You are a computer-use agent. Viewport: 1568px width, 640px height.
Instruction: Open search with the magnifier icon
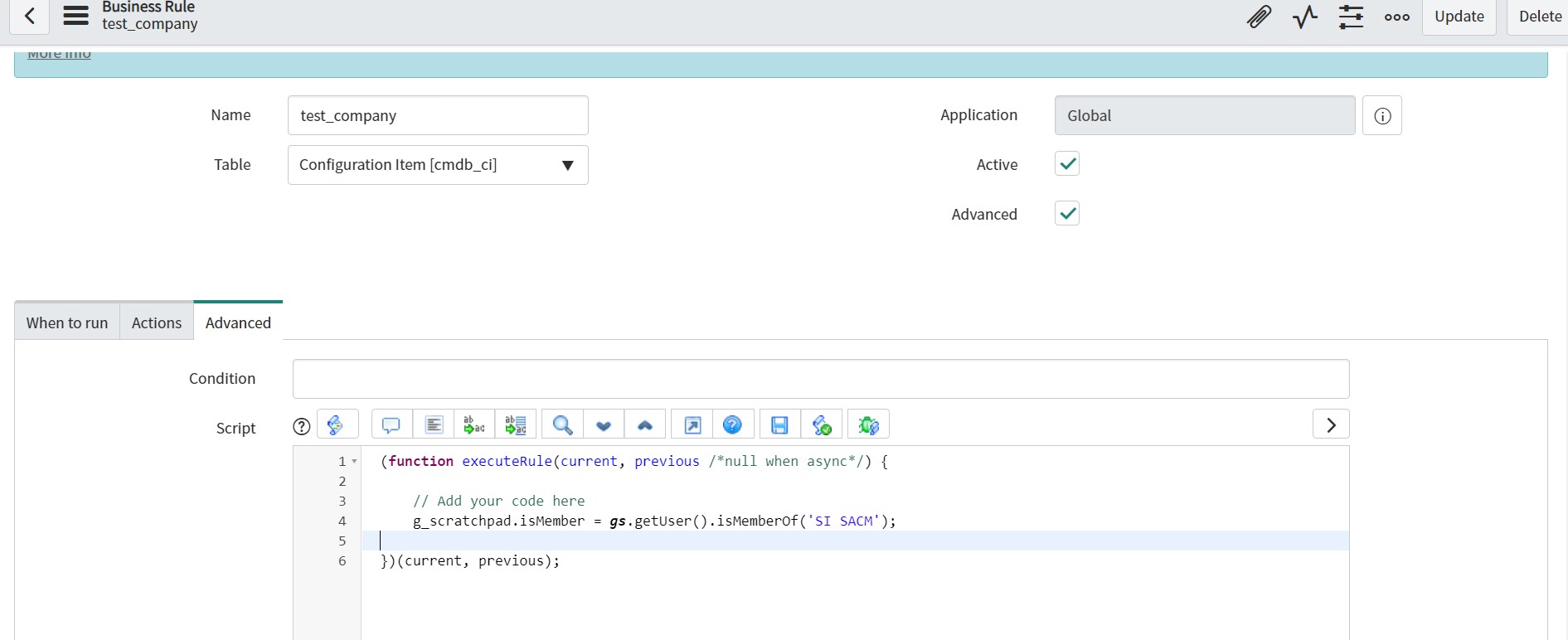pyautogui.click(x=563, y=424)
